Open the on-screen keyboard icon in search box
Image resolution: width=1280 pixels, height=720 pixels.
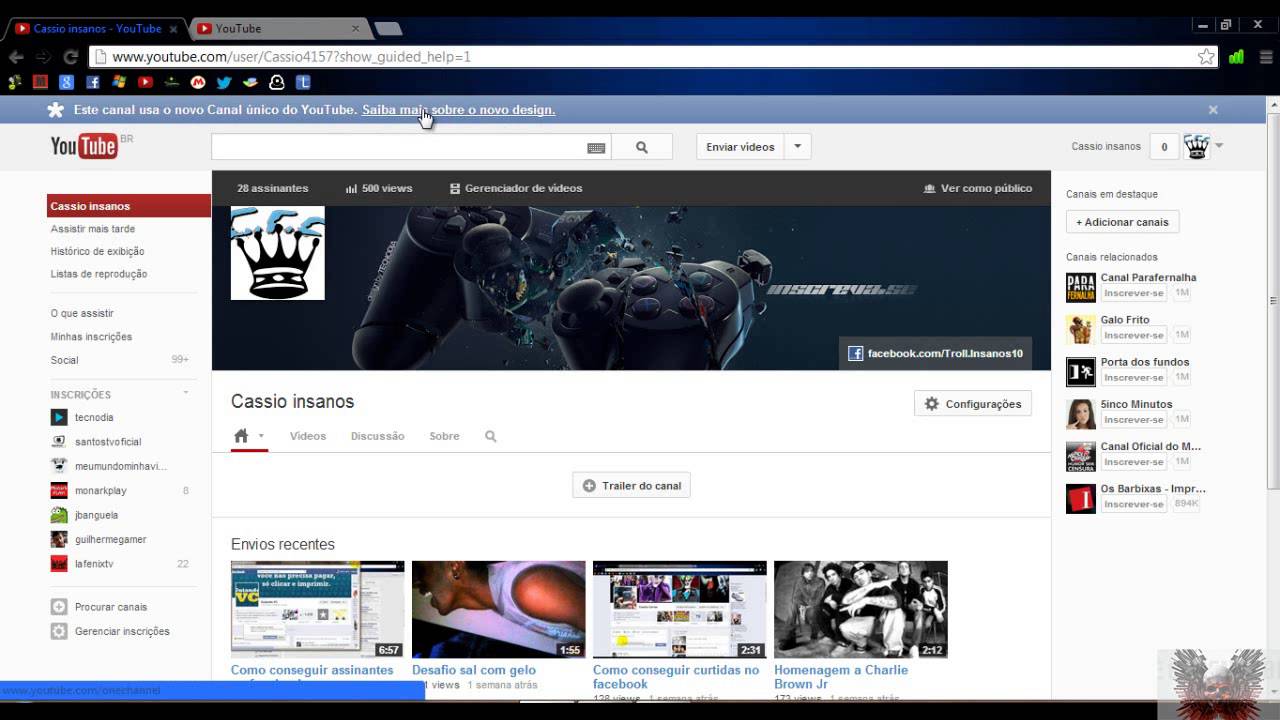596,148
